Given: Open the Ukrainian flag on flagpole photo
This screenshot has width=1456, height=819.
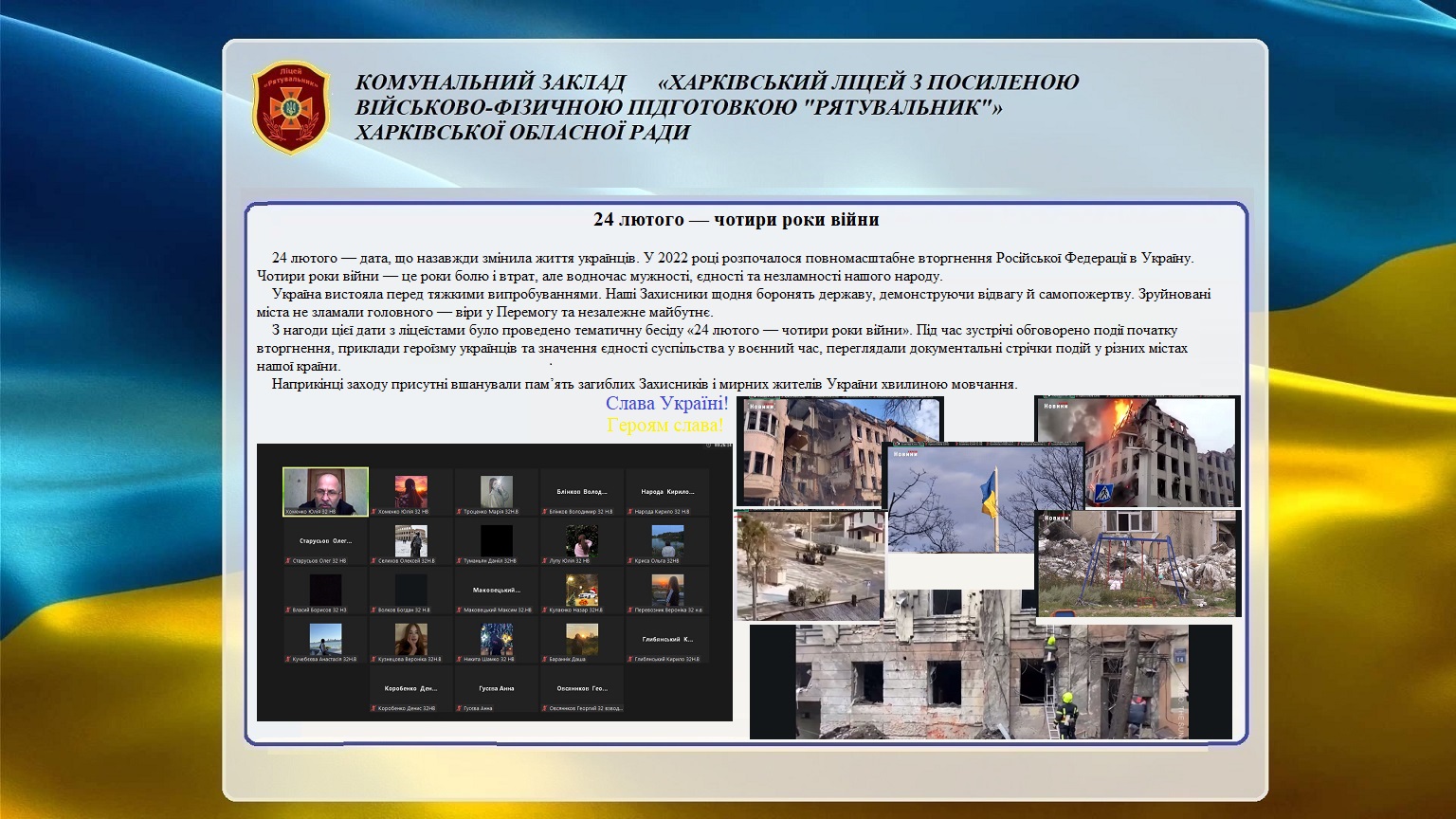Looking at the screenshot, I should [986, 498].
